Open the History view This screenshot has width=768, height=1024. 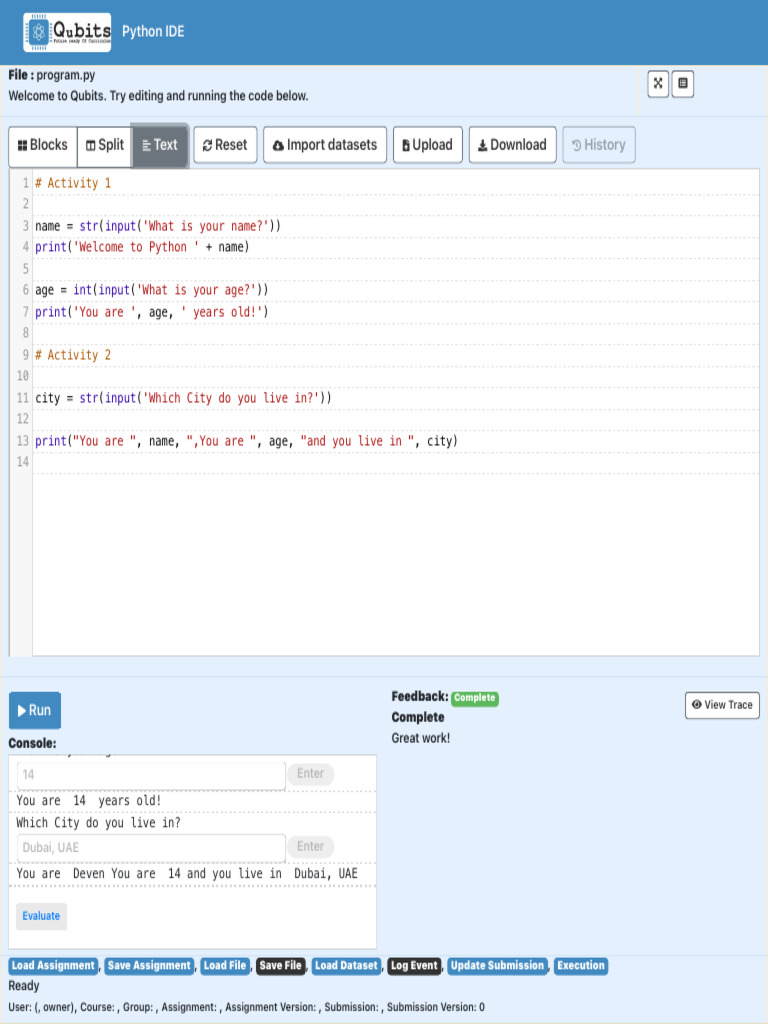click(x=598, y=145)
